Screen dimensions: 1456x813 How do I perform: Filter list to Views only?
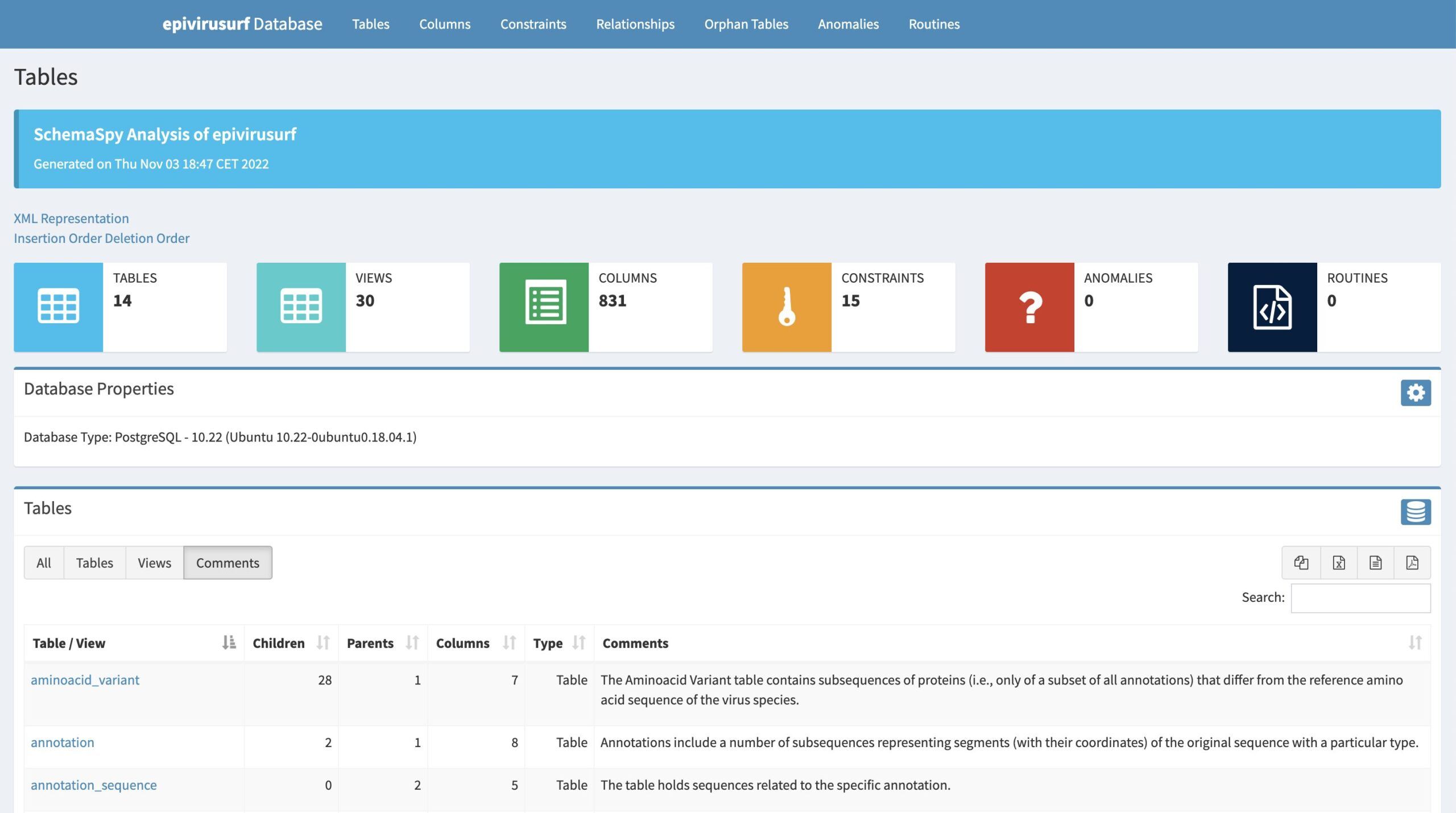(x=154, y=563)
